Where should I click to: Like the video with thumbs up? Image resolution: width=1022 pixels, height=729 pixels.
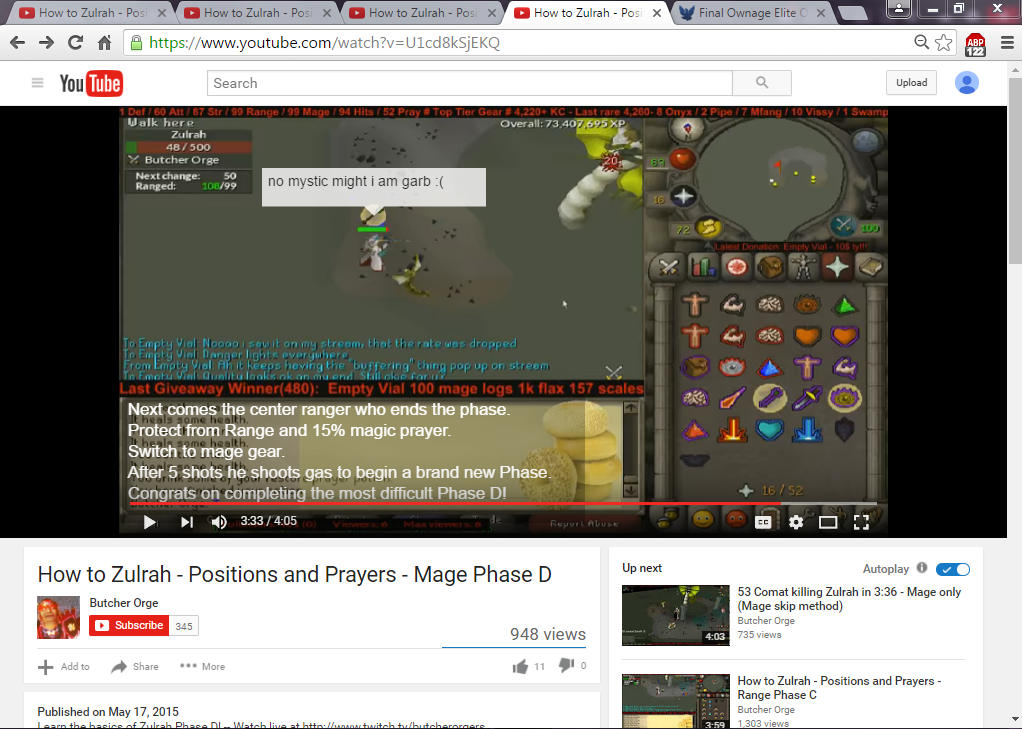520,666
